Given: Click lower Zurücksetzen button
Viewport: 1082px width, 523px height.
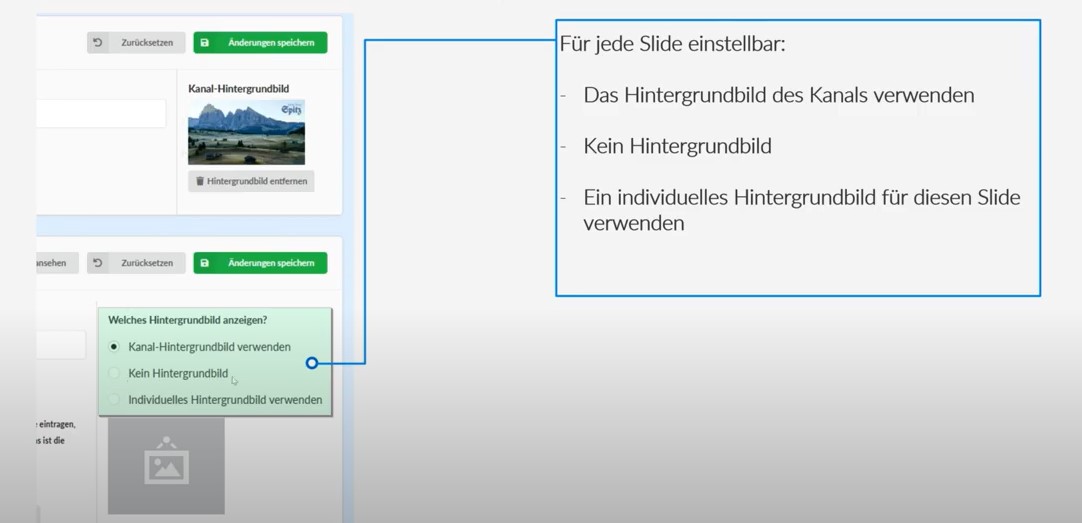Looking at the screenshot, I should coord(136,263).
